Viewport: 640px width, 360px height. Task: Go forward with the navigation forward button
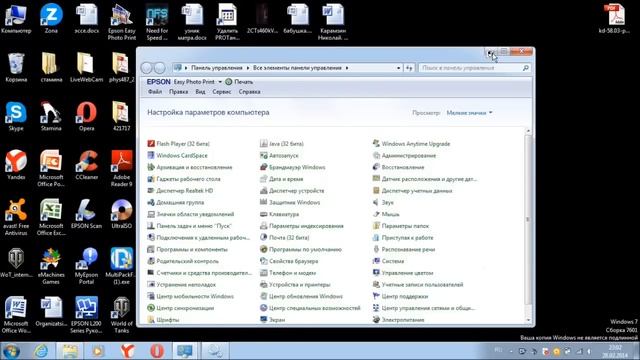coord(160,68)
